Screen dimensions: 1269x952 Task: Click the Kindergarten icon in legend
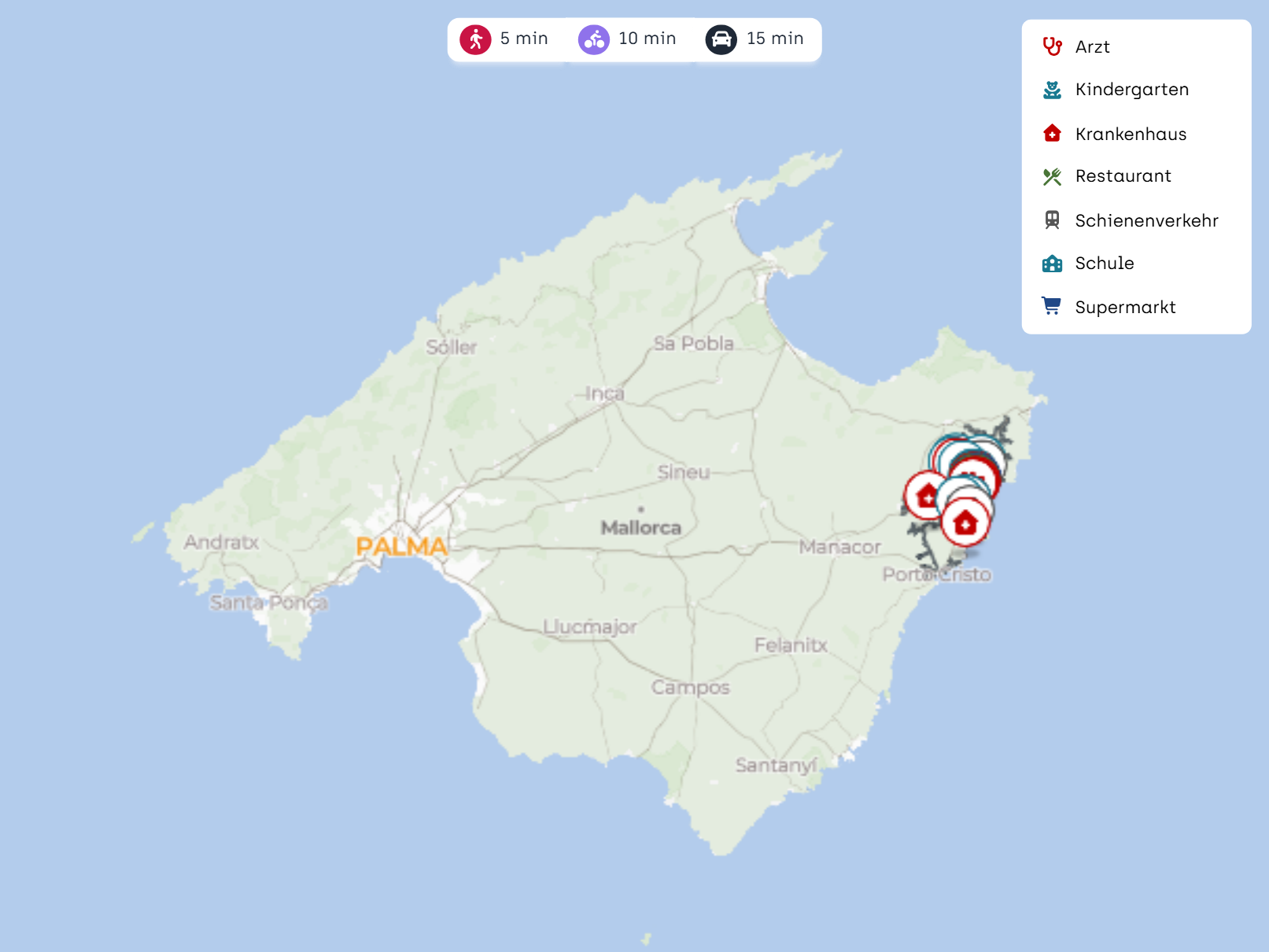point(1052,90)
